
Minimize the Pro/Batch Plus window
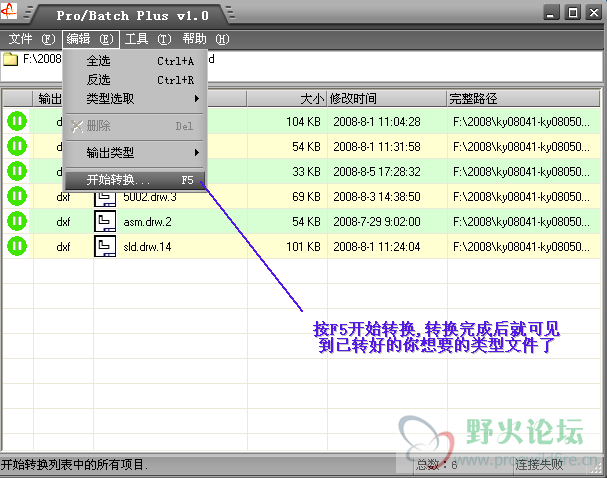click(x=551, y=12)
